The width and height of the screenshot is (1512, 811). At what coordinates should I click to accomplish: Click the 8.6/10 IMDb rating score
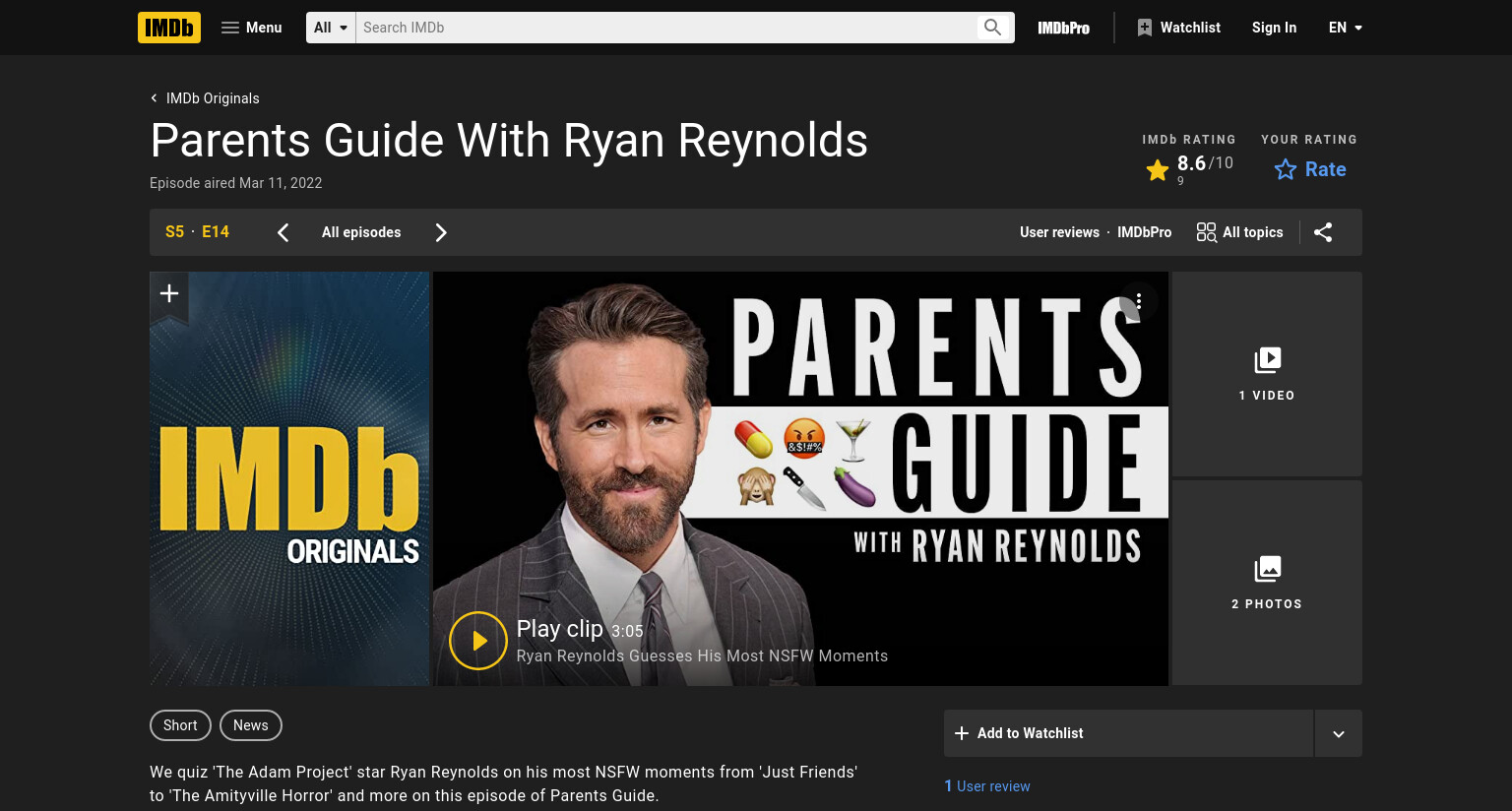click(1205, 163)
